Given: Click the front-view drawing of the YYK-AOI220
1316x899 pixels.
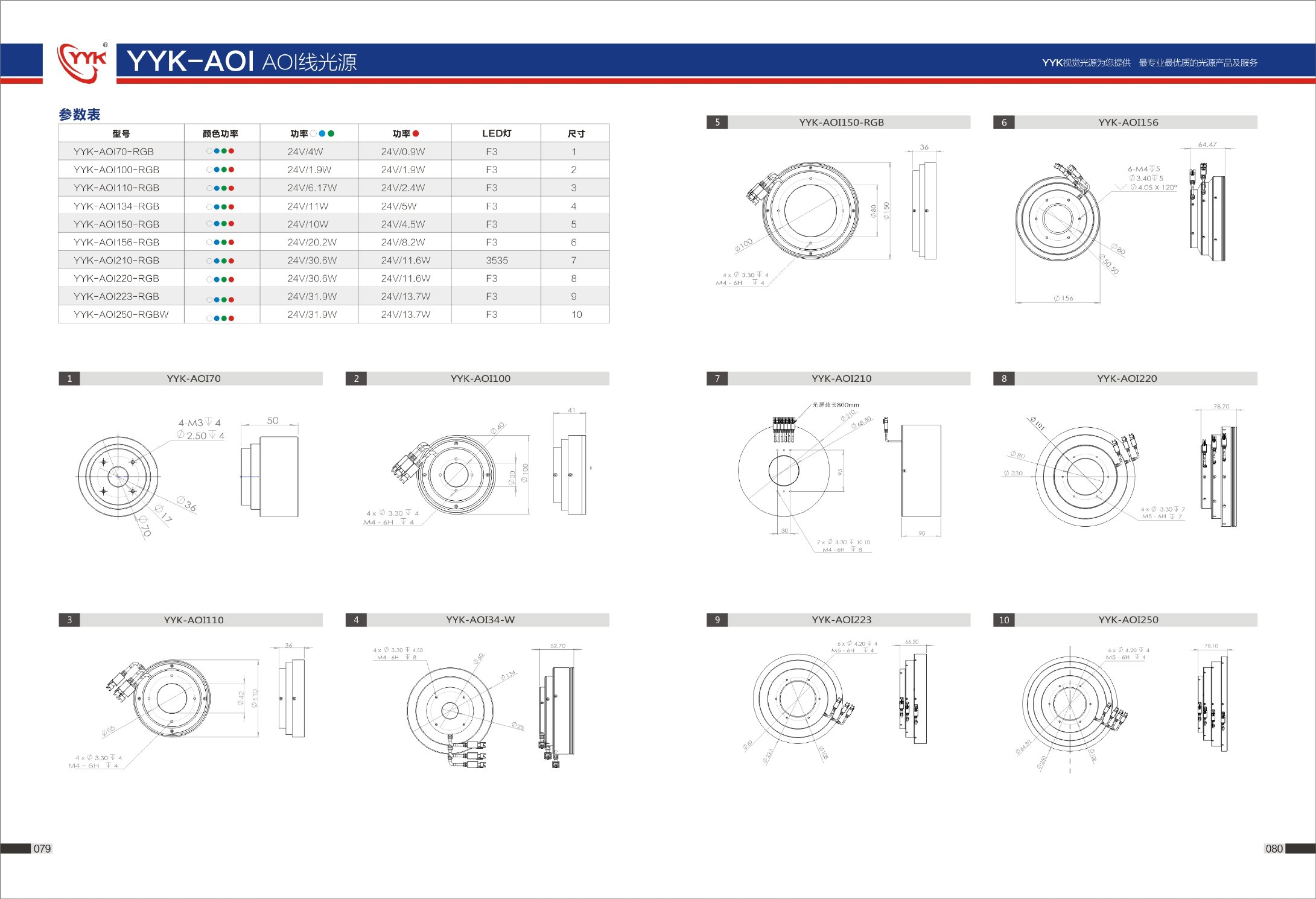Looking at the screenshot, I should (1086, 477).
